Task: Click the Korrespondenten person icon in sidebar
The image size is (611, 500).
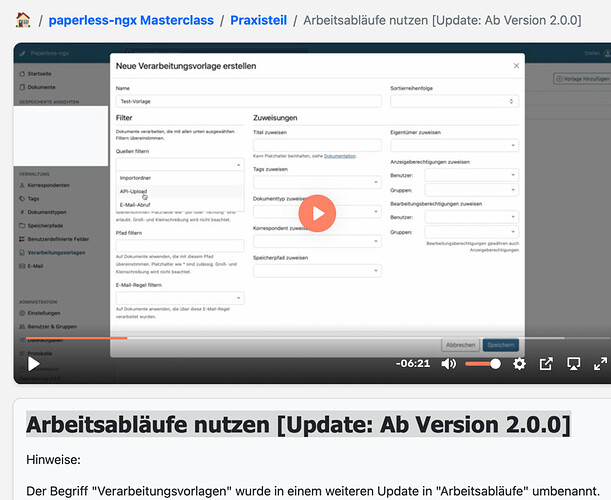Action: (22, 185)
